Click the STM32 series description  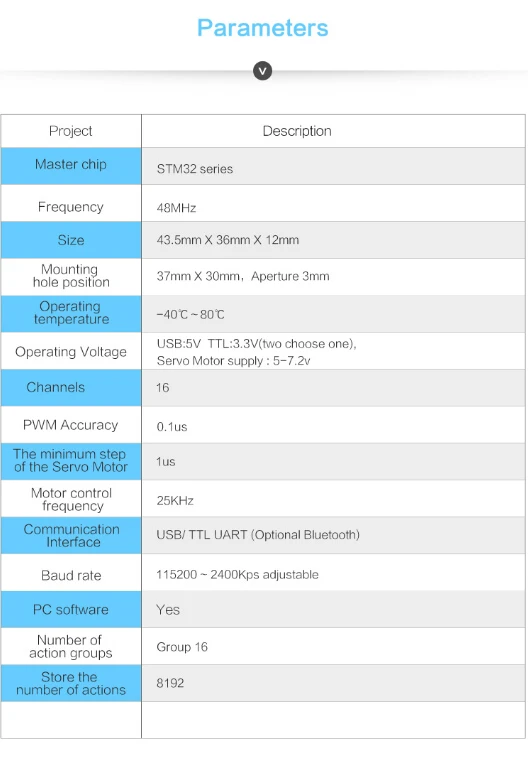tap(194, 169)
